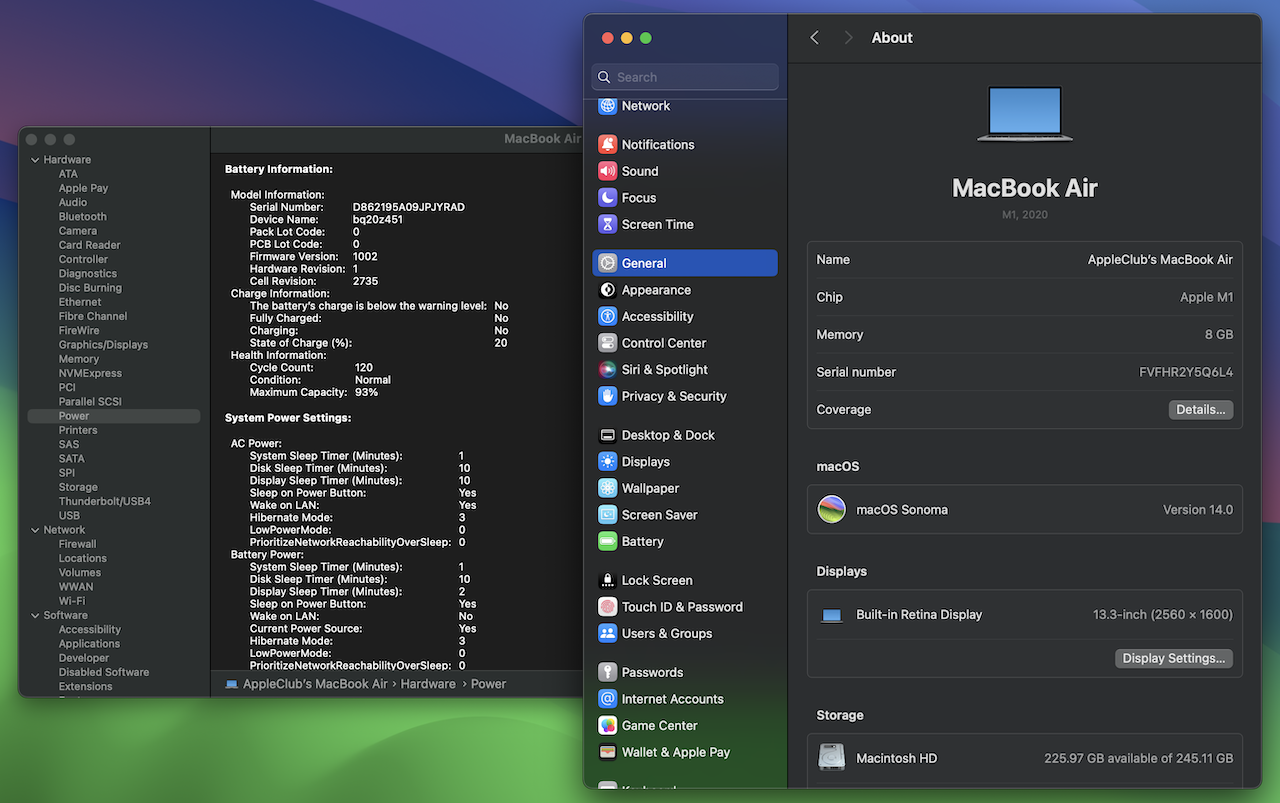This screenshot has width=1280, height=803.
Task: Click Hardware in the path bar
Action: [x=428, y=684]
